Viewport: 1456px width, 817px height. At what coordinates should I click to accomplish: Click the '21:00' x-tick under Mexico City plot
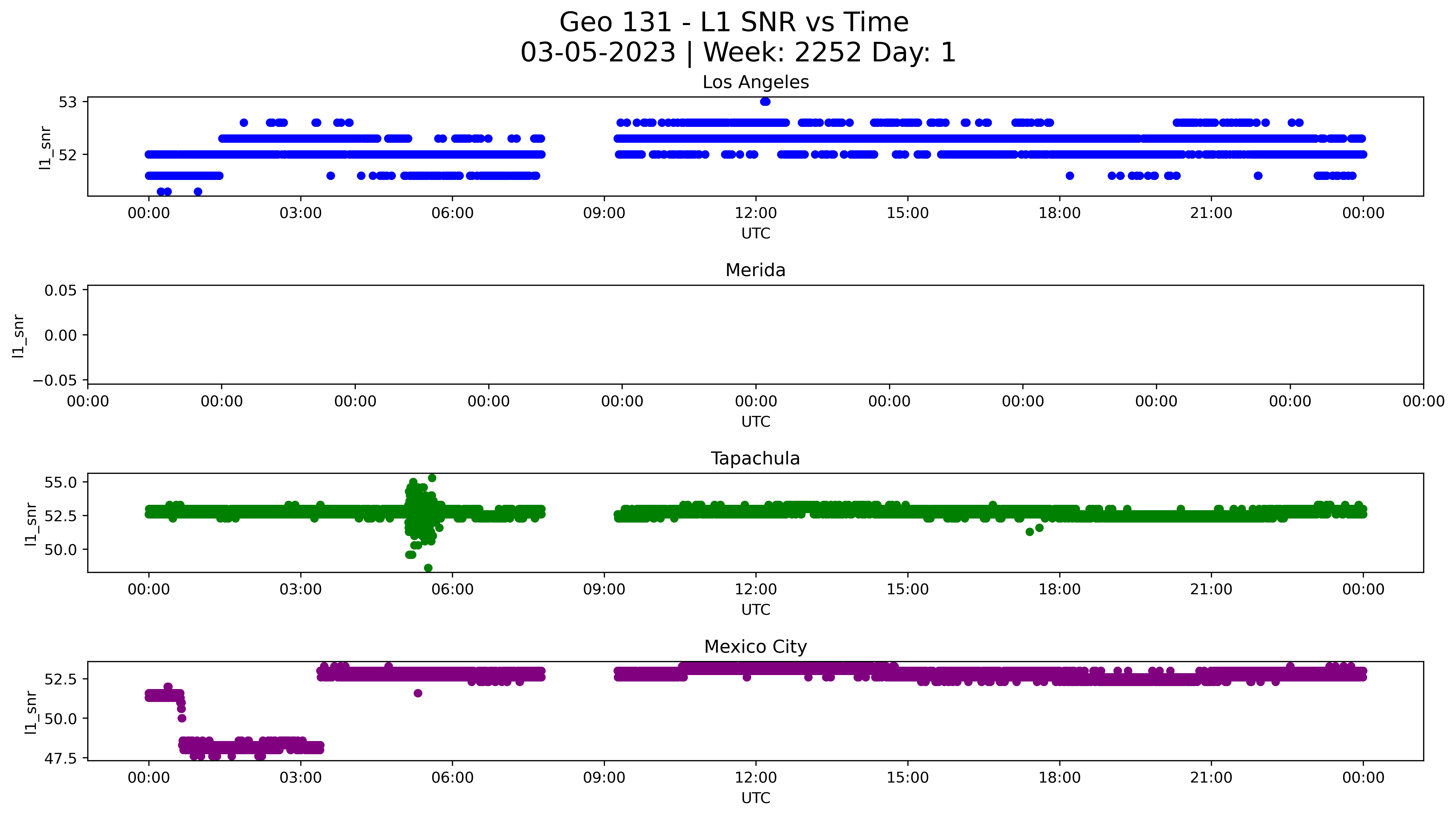(1211, 778)
